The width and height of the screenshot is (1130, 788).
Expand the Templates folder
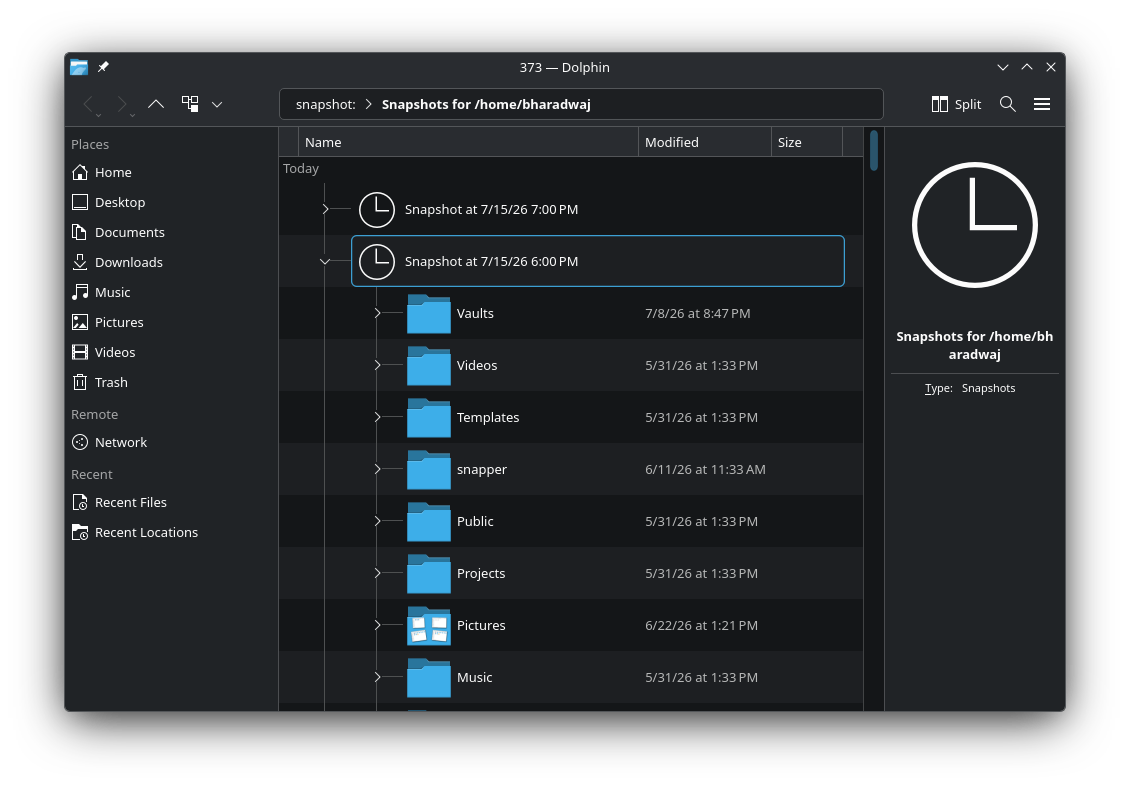click(377, 417)
